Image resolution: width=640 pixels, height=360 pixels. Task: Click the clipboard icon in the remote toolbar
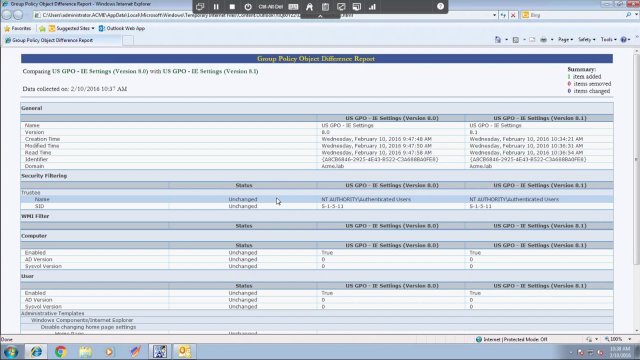point(325,7)
